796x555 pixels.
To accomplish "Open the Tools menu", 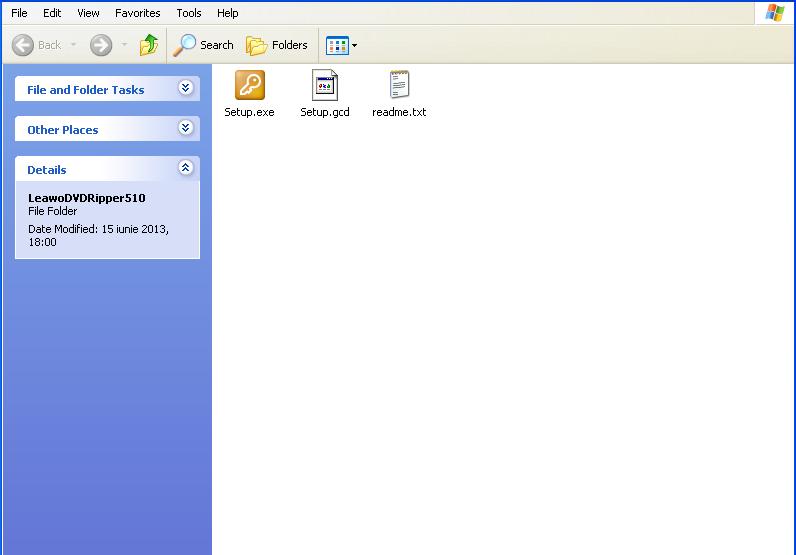I will coord(189,13).
